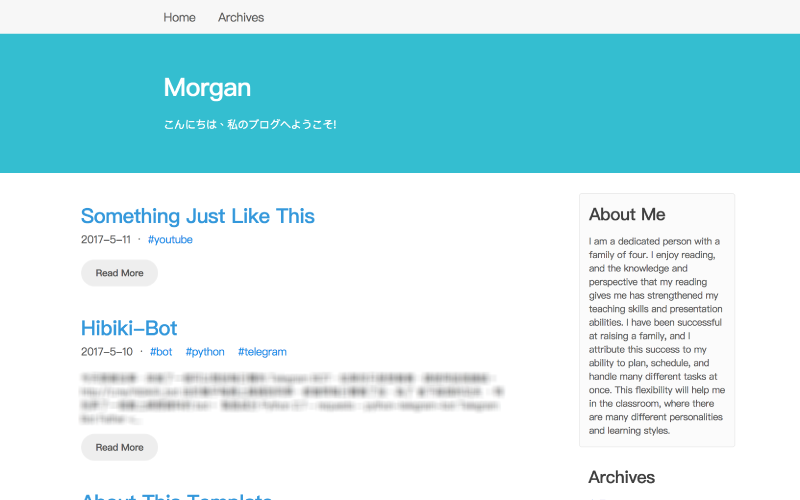This screenshot has width=800, height=500.
Task: Click the About Me sidebar heading
Action: point(627,214)
